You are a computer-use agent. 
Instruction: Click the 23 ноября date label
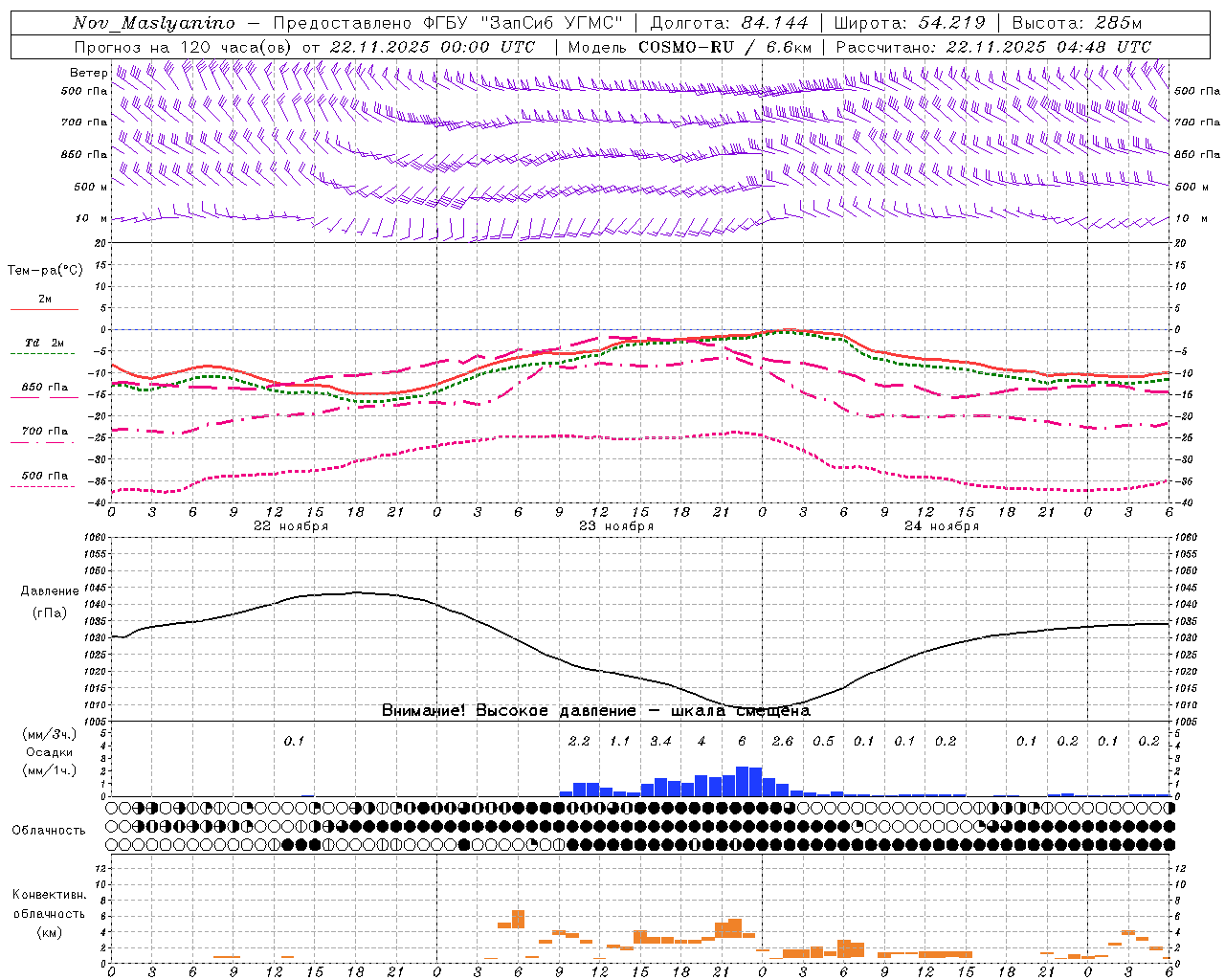616,526
